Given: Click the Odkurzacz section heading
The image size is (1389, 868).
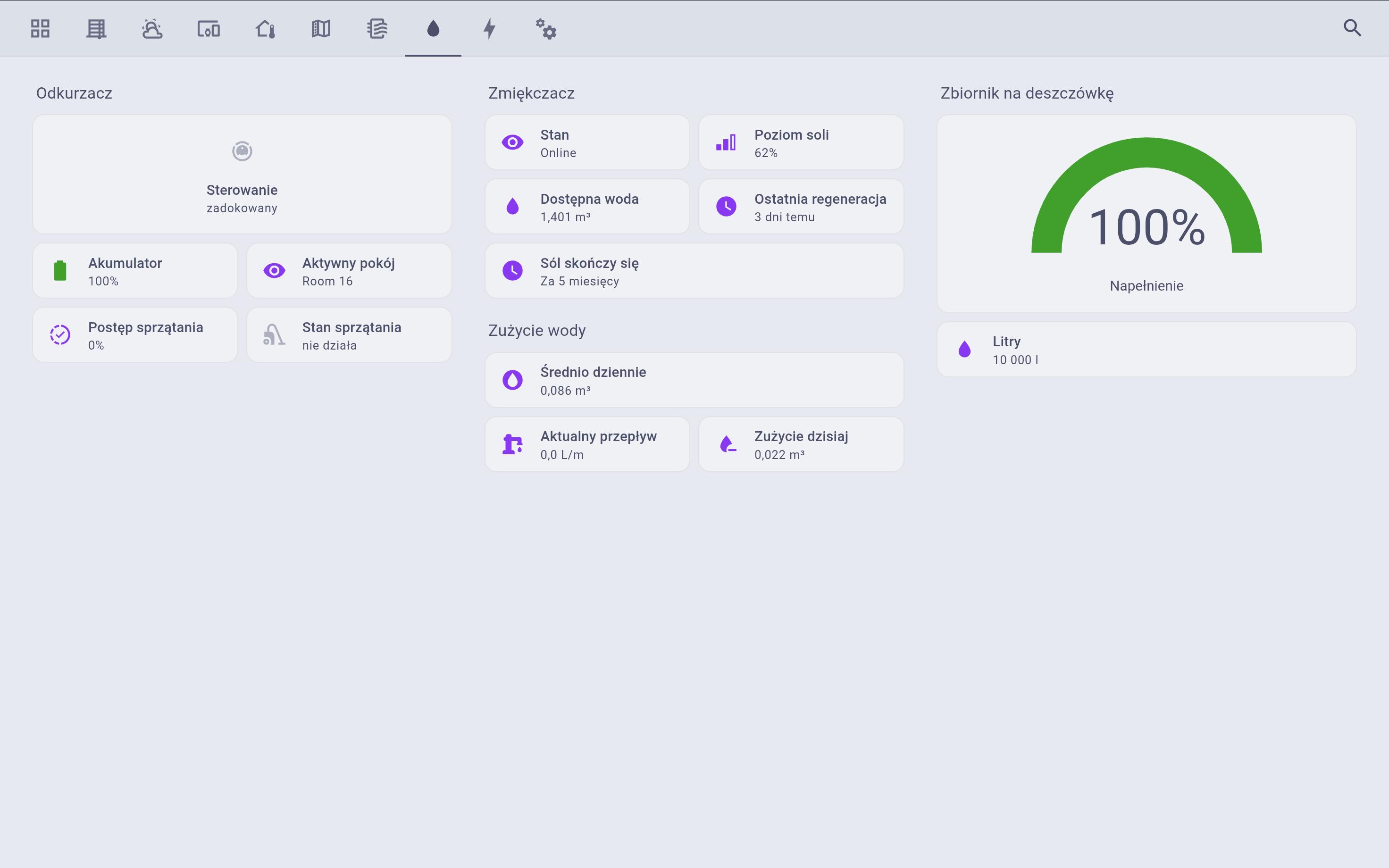Looking at the screenshot, I should pos(74,93).
